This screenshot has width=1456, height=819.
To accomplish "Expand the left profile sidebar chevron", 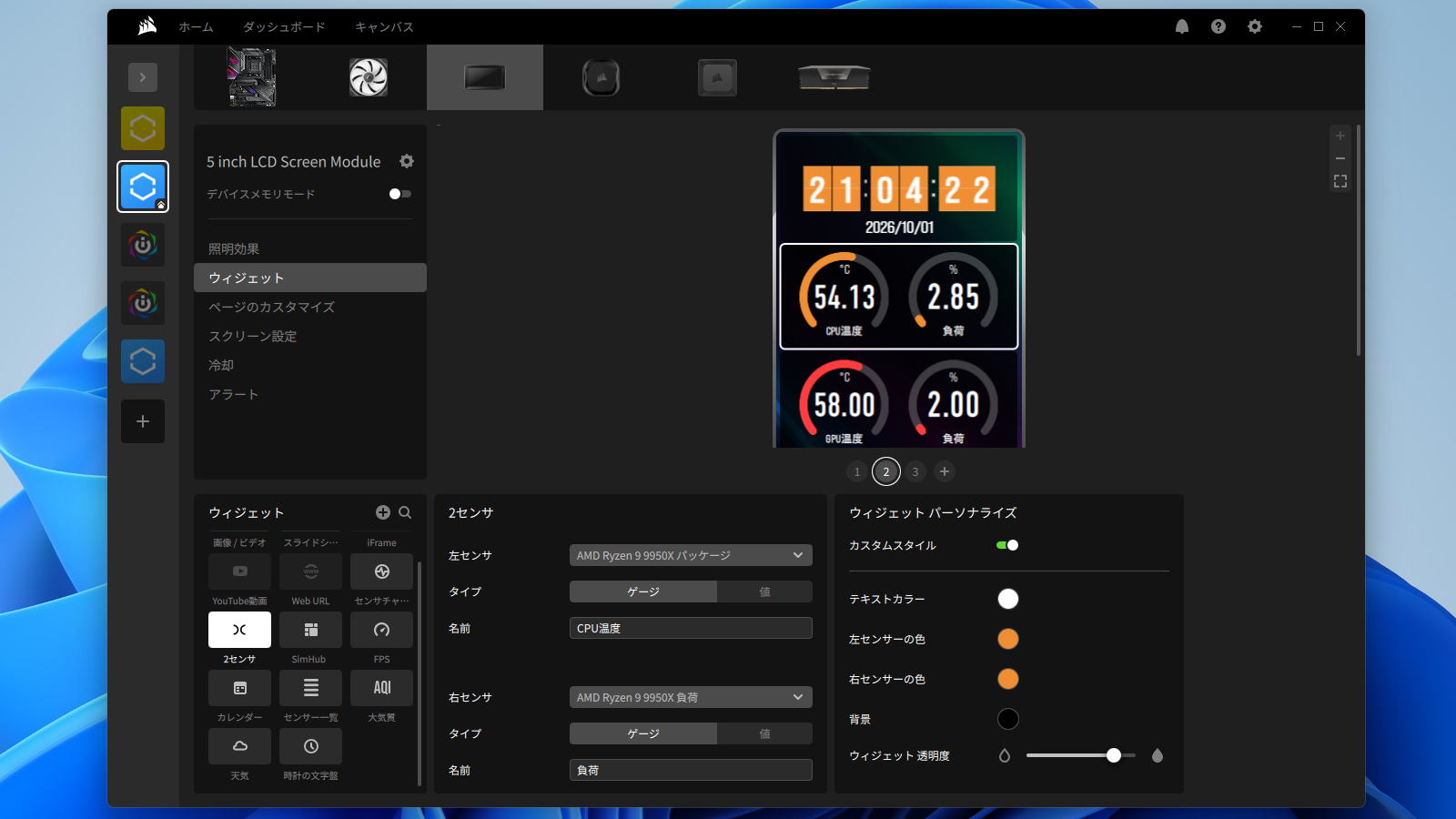I will [143, 77].
